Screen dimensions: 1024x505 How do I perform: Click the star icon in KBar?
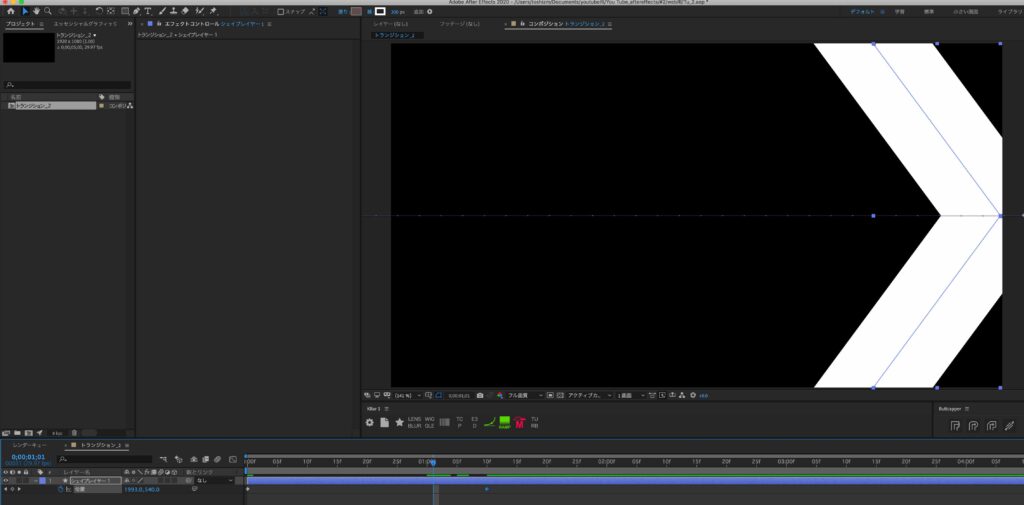pyautogui.click(x=399, y=423)
